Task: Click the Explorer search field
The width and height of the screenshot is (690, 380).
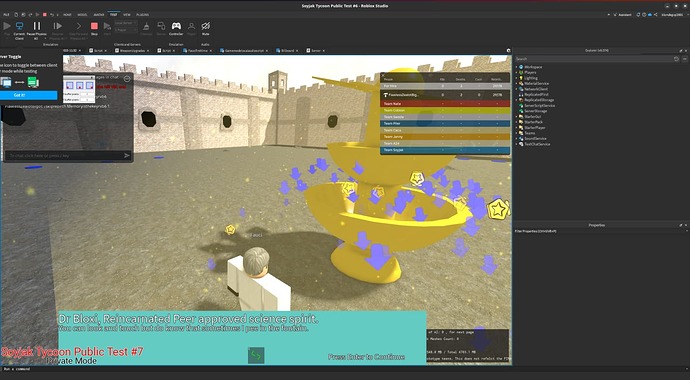Action: point(594,58)
